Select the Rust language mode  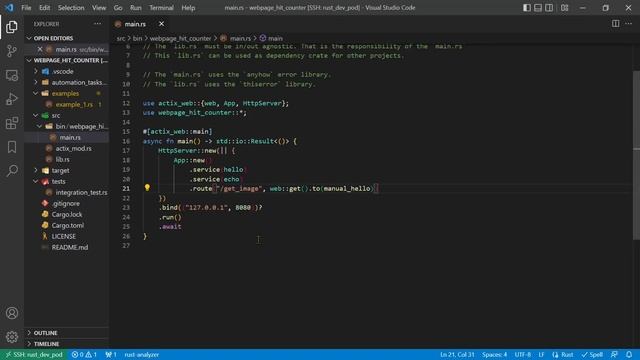click(562, 355)
